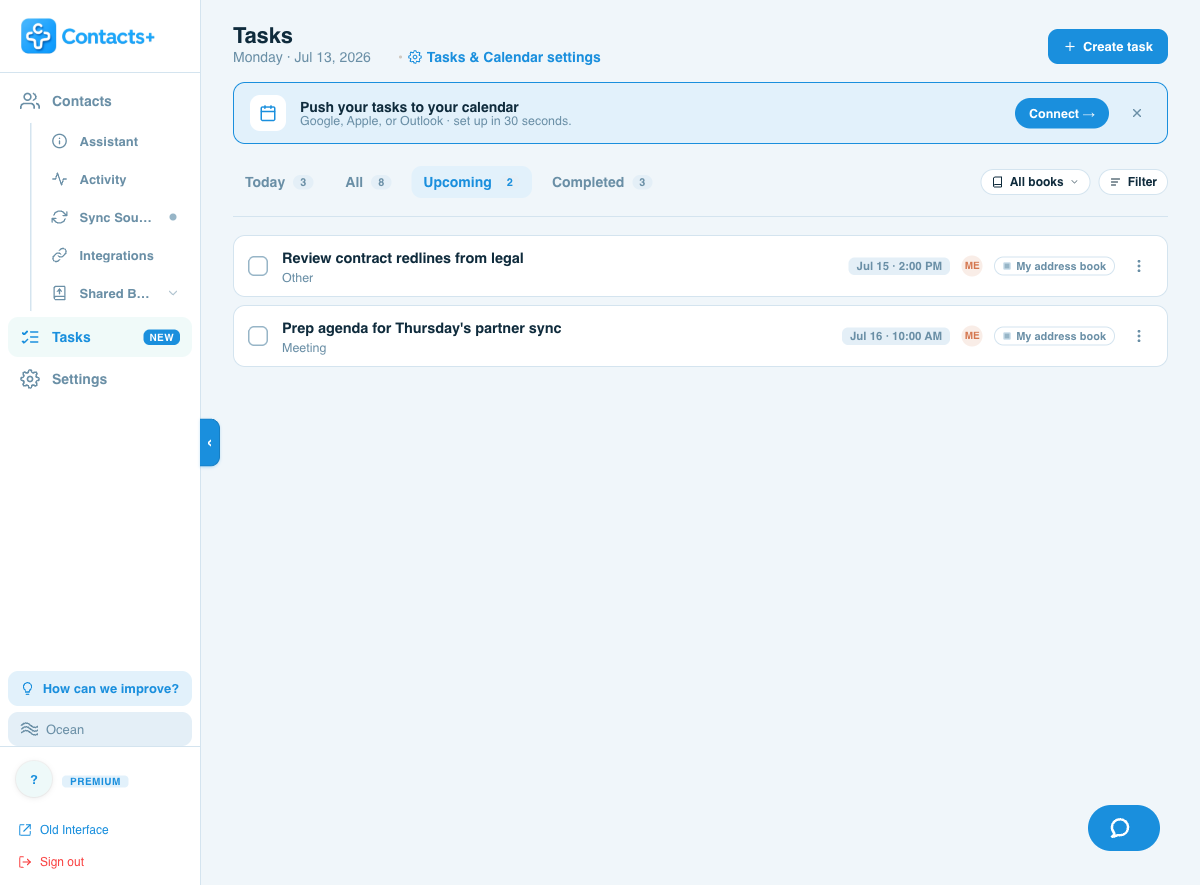
Task: Click the Integrations link icon
Action: pyautogui.click(x=60, y=255)
